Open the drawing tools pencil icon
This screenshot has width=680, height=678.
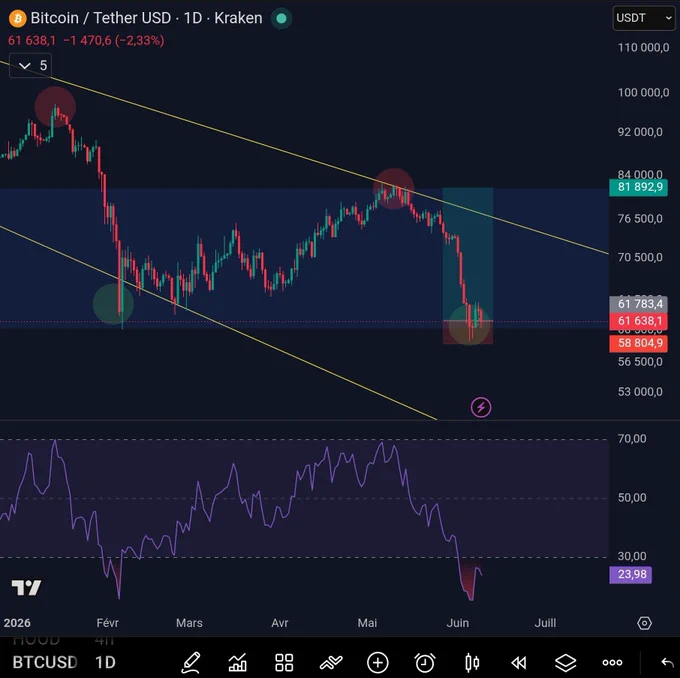click(x=191, y=662)
